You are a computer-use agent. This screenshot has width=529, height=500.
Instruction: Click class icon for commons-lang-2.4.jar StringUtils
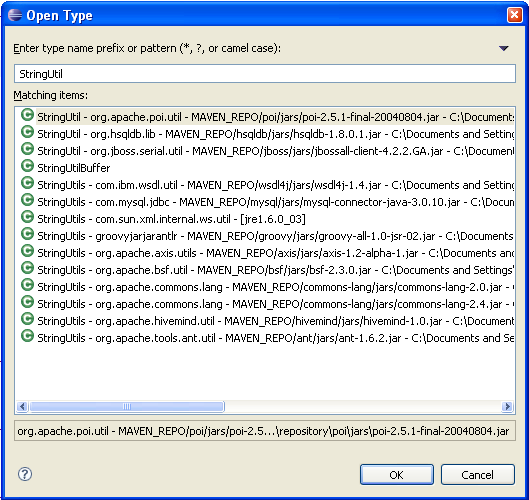pyautogui.click(x=27, y=302)
